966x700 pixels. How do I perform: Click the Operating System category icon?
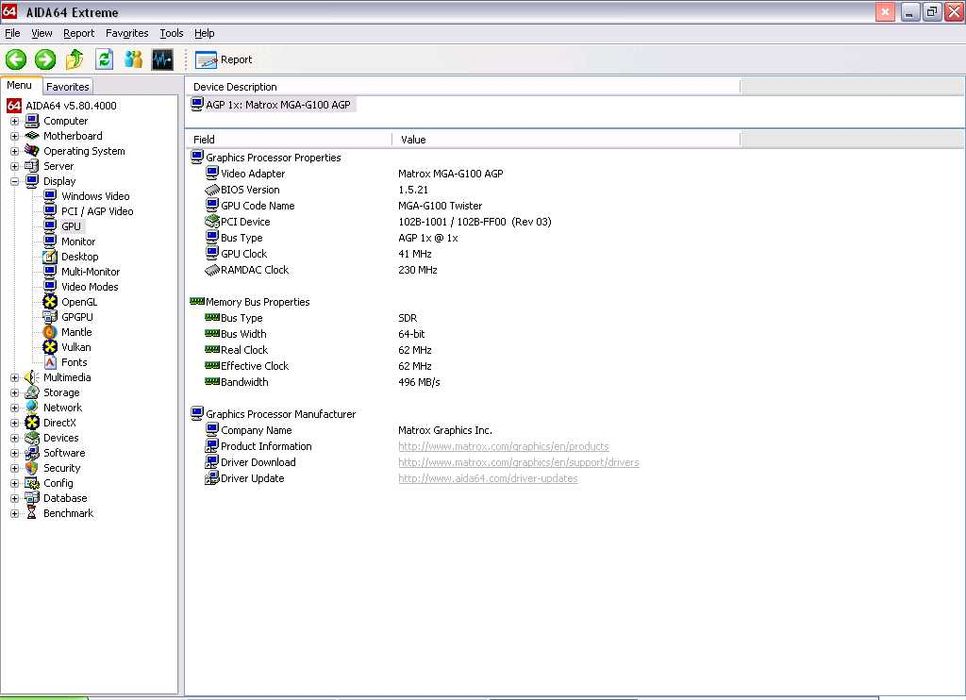pyautogui.click(x=32, y=151)
